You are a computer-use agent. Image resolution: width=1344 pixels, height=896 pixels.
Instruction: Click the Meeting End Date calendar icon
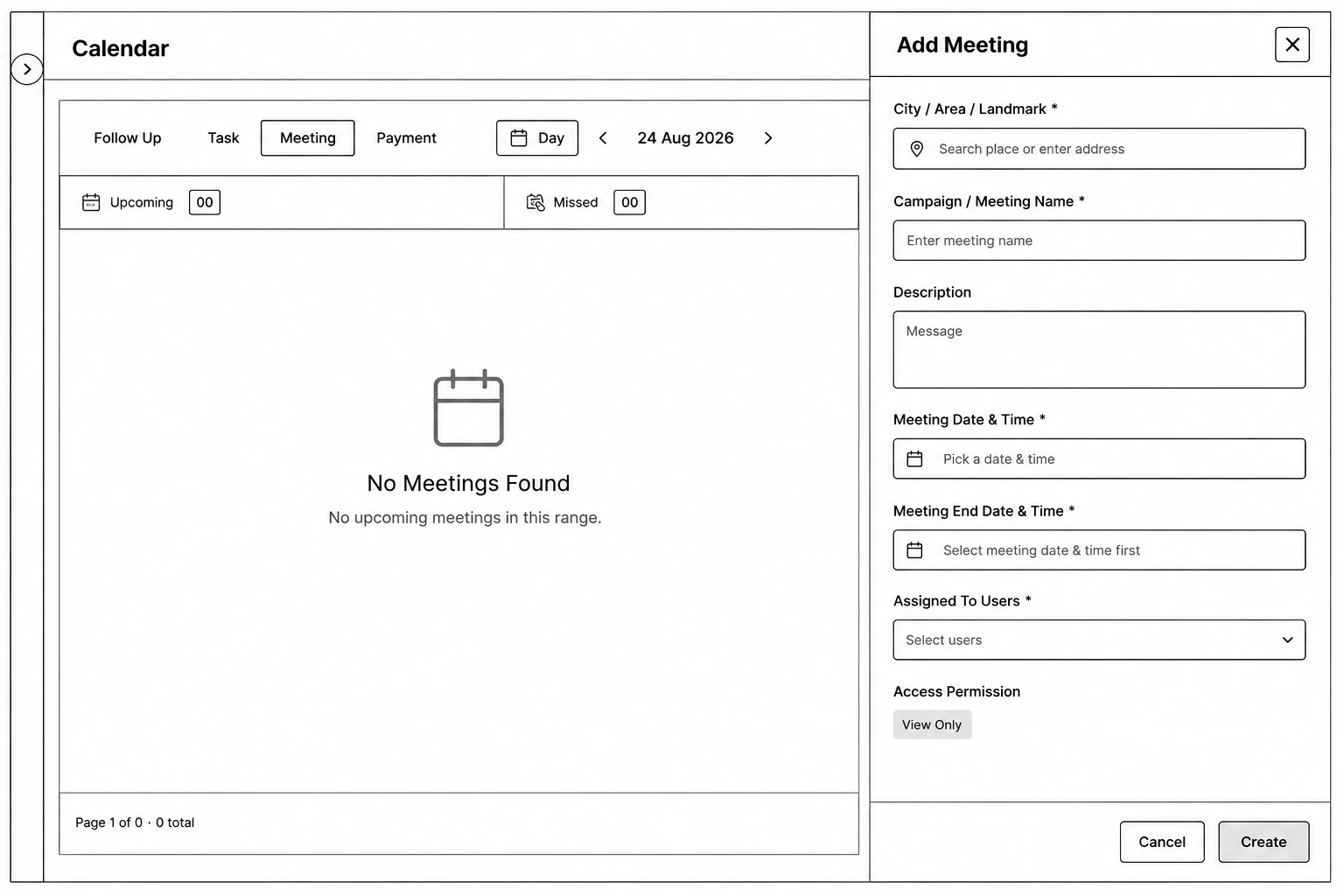[x=915, y=550]
